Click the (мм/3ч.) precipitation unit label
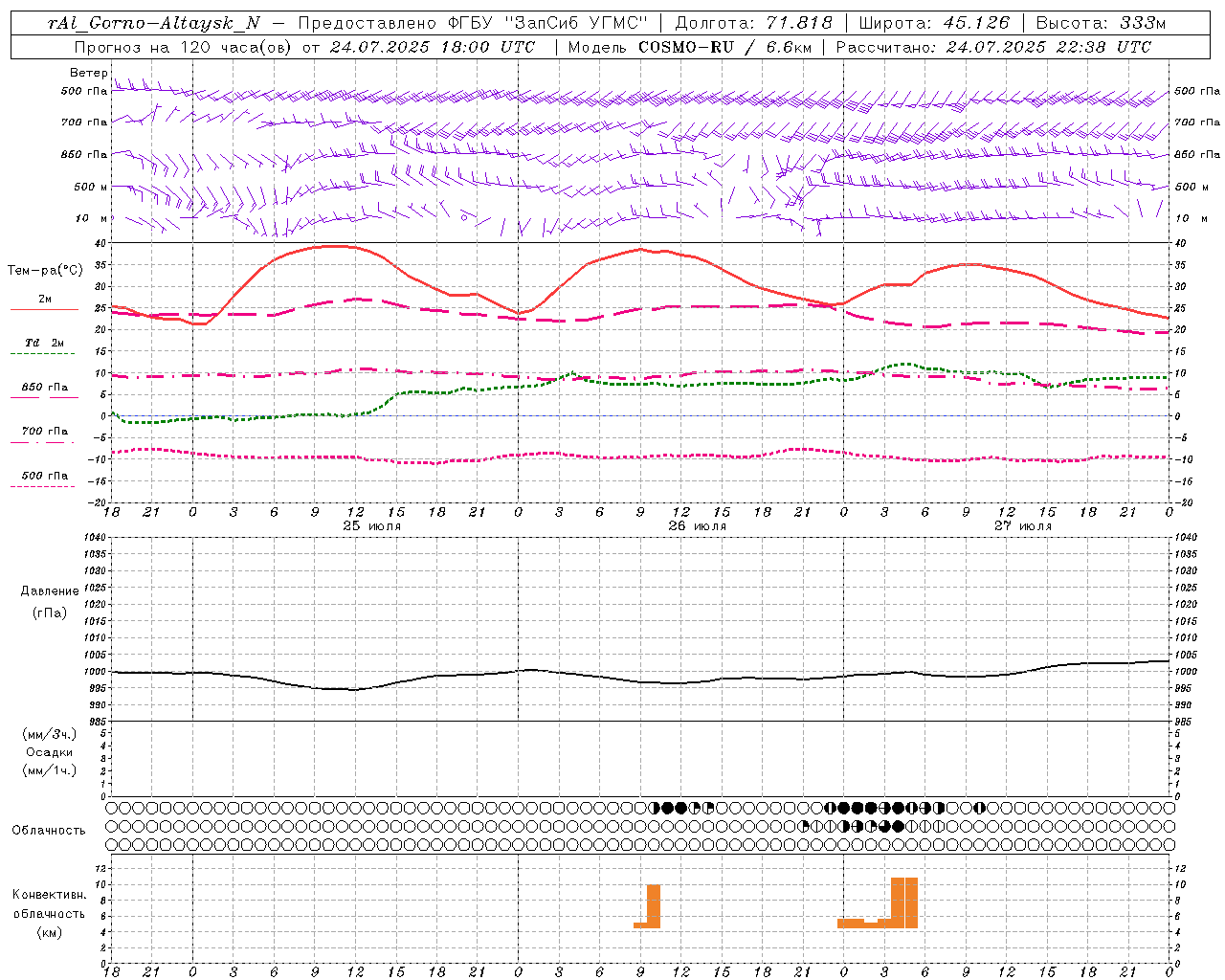The width and height of the screenshot is (1225, 980). click(x=50, y=734)
